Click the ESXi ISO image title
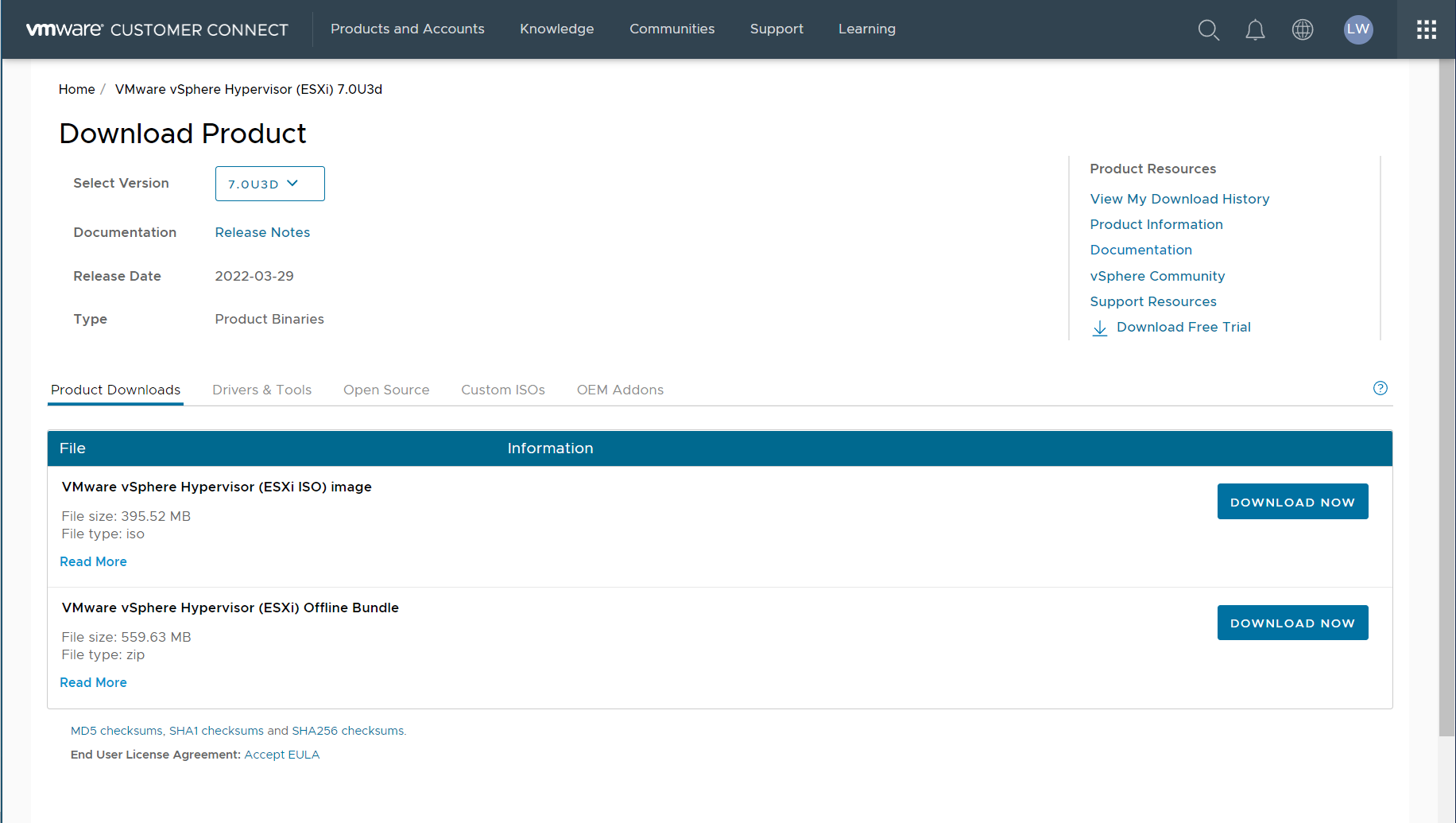This screenshot has height=823, width=1456. (216, 487)
